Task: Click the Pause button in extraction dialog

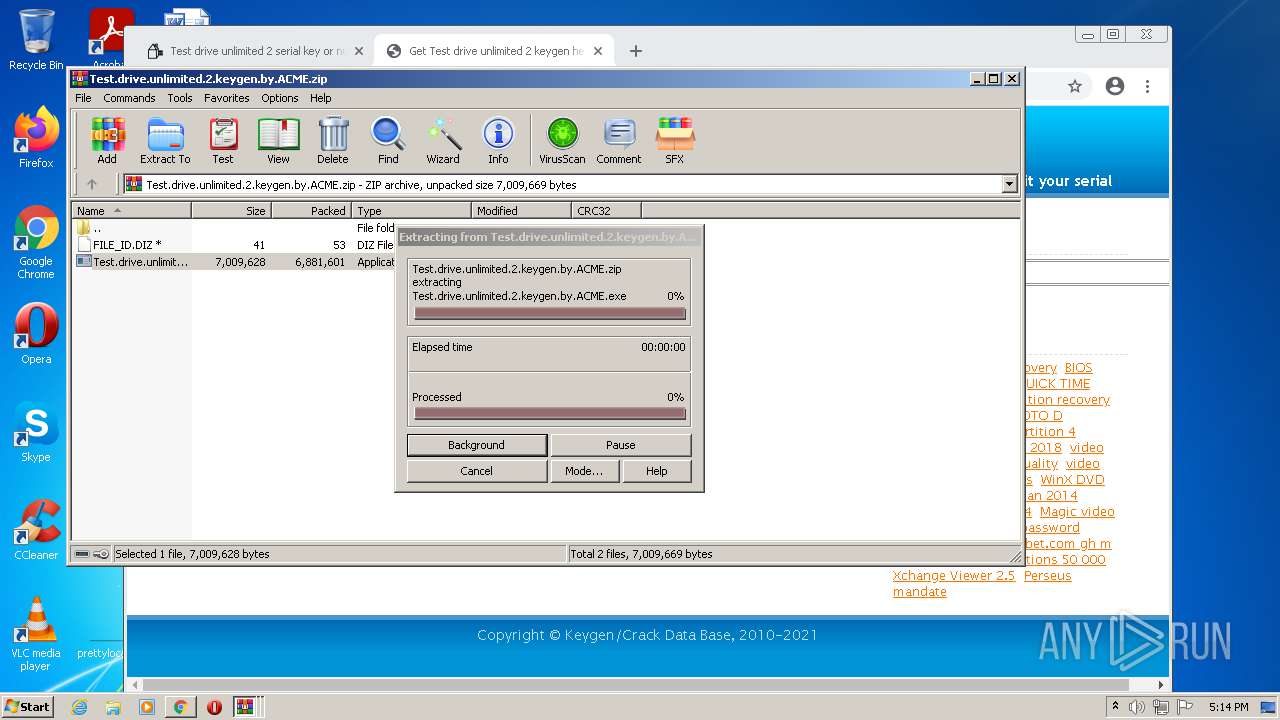Action: pos(620,445)
